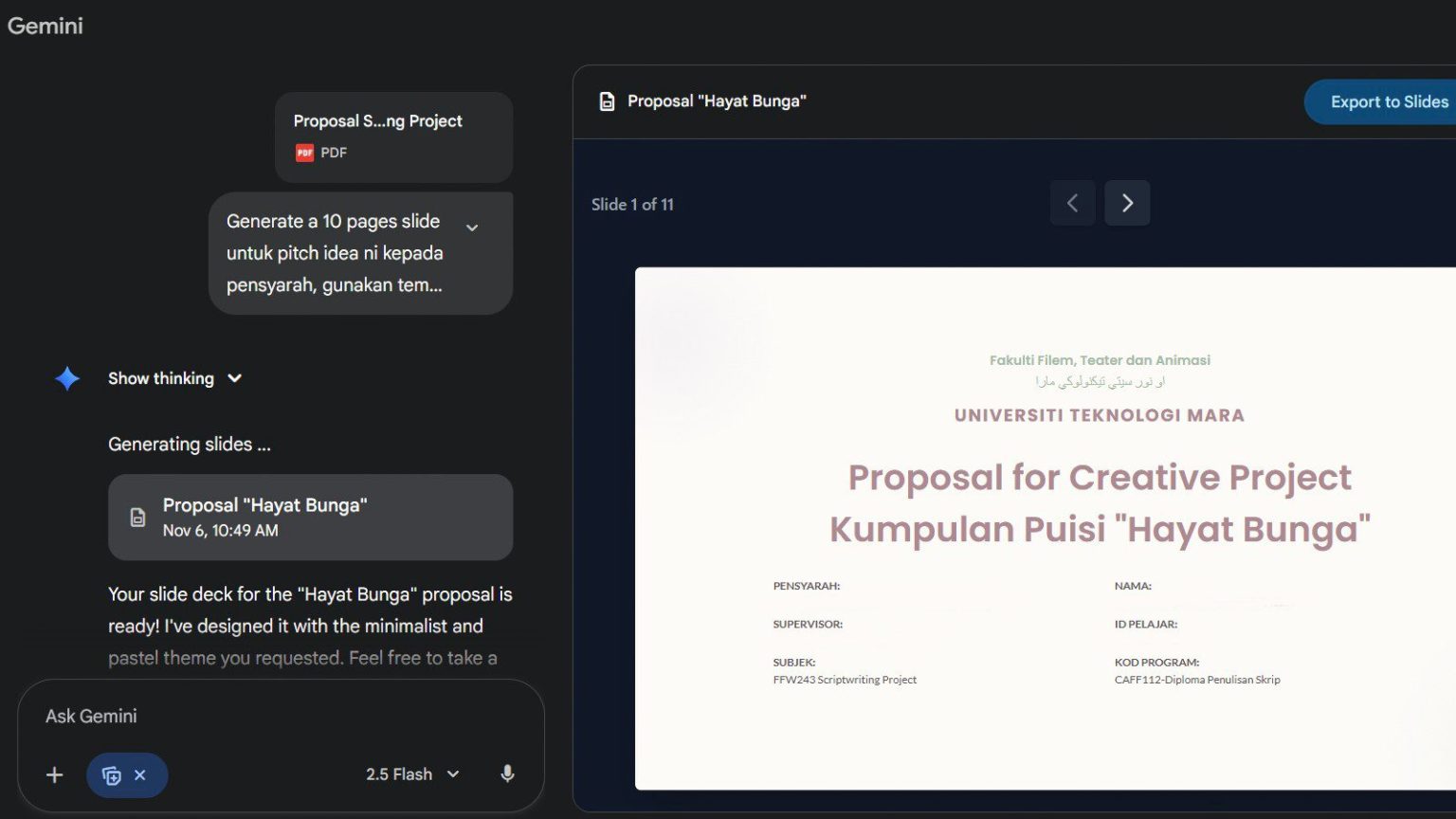Click the Gemini sparkle icon beside the response
The image size is (1456, 819).
(67, 378)
